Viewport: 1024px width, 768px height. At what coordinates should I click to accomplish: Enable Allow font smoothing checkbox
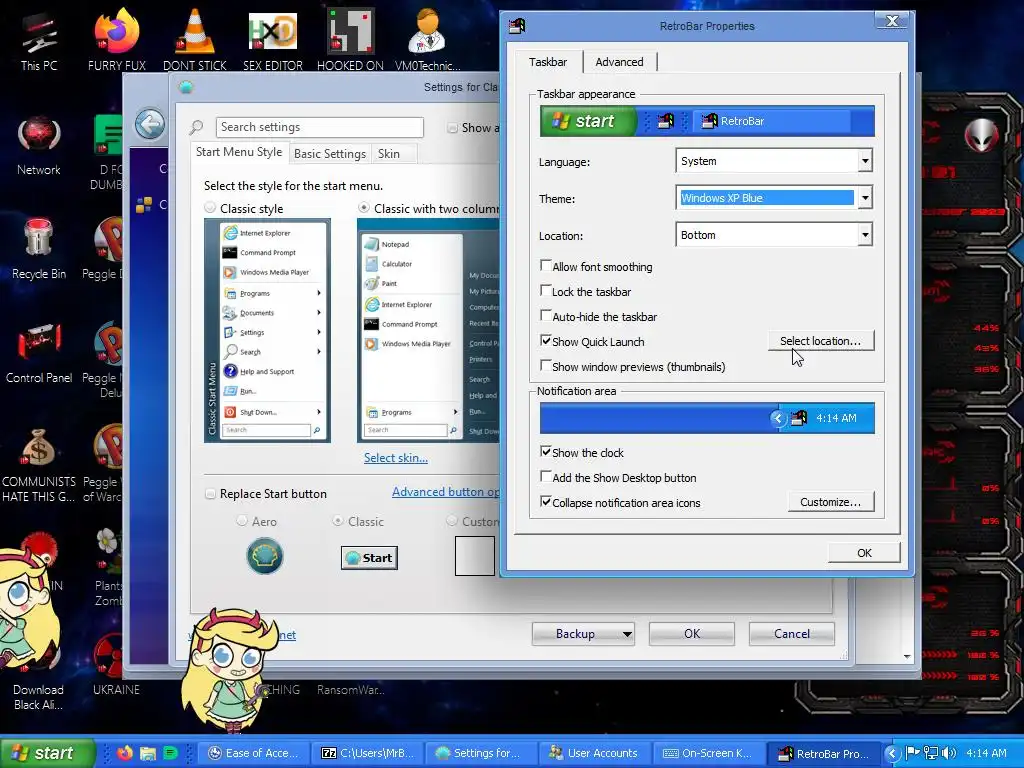(x=546, y=266)
